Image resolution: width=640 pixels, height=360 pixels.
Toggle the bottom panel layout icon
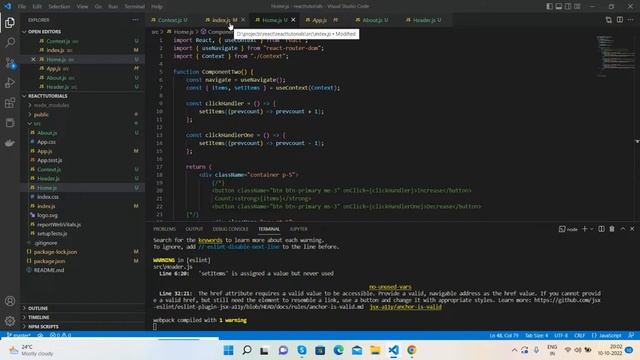click(559, 6)
